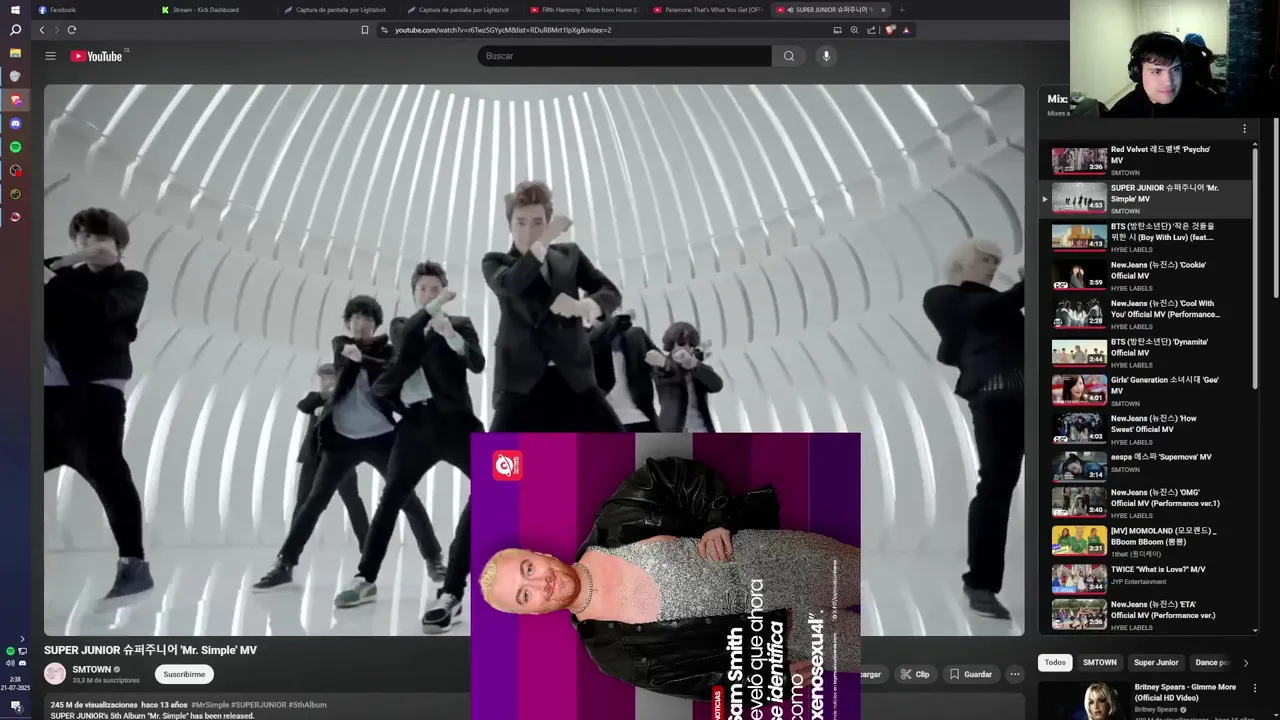Open SMTOWN channel avatar
Screen dimensions: 1280x720
coord(55,674)
